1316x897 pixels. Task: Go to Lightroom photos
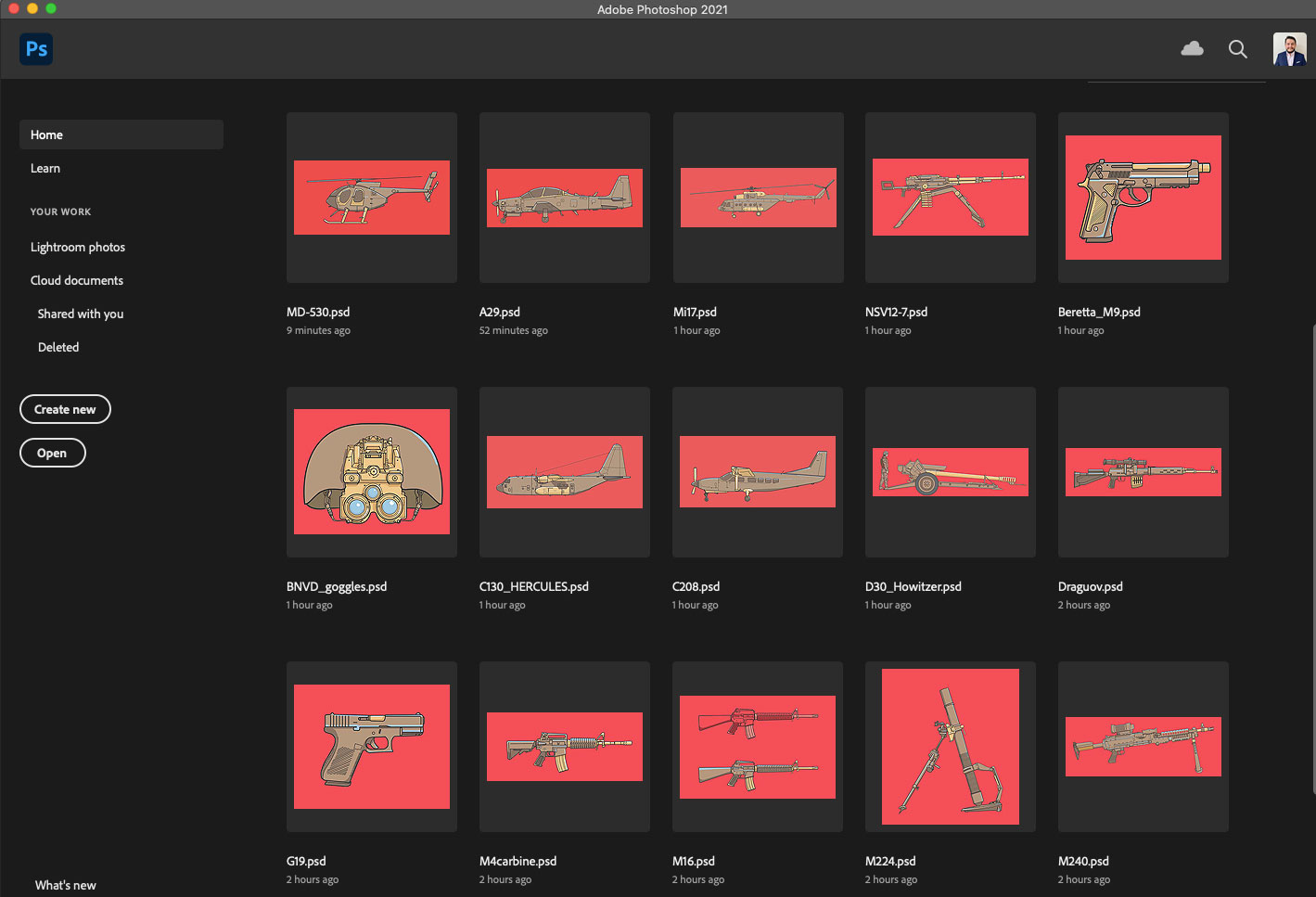[78, 247]
